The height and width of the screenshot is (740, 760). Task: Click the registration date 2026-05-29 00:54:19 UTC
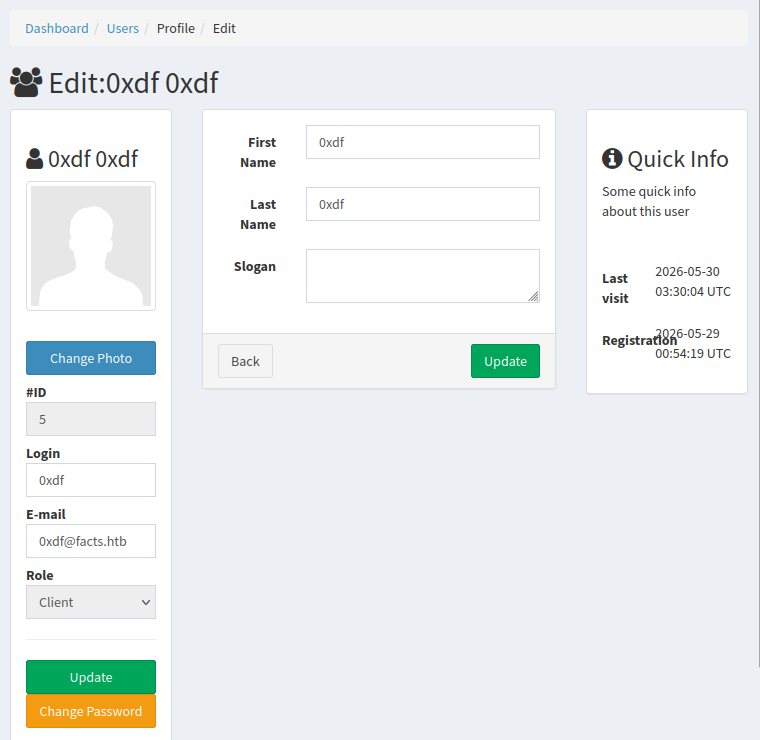(693, 344)
